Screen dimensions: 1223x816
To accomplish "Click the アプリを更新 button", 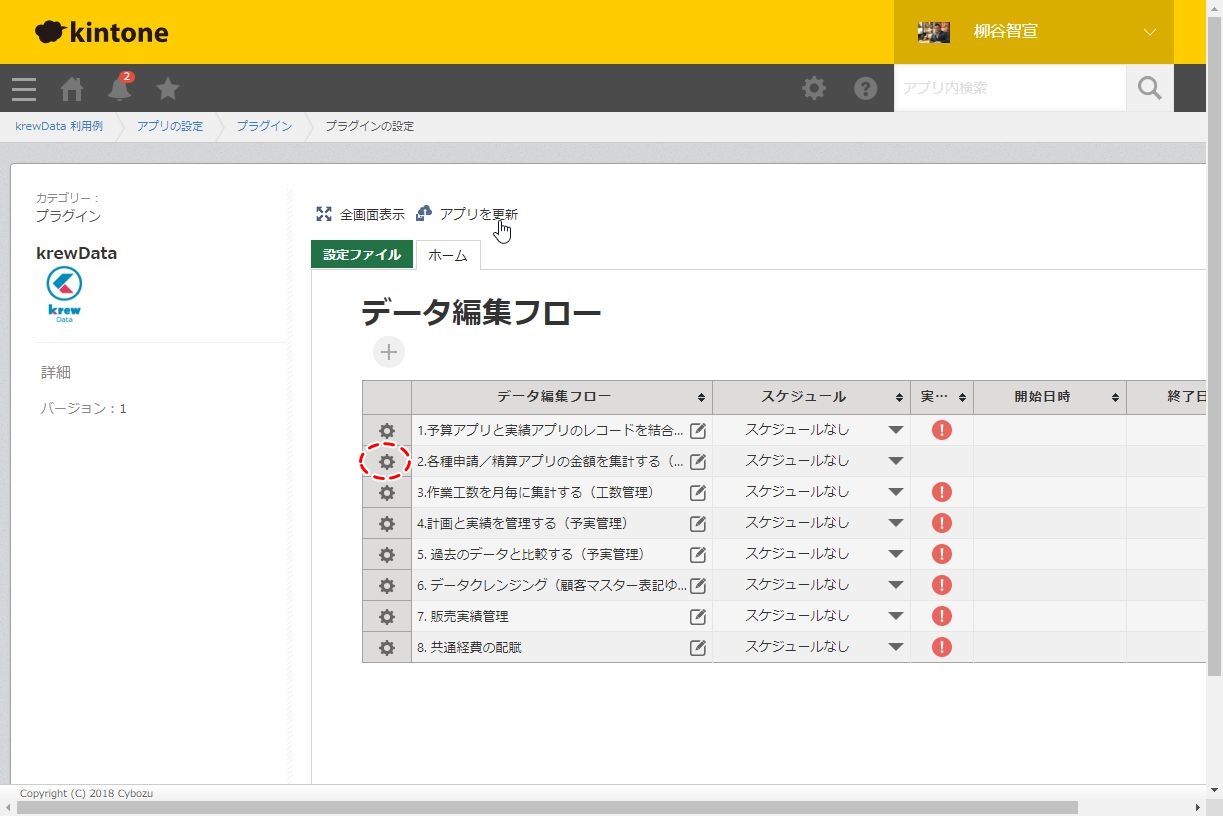I will pos(468,214).
